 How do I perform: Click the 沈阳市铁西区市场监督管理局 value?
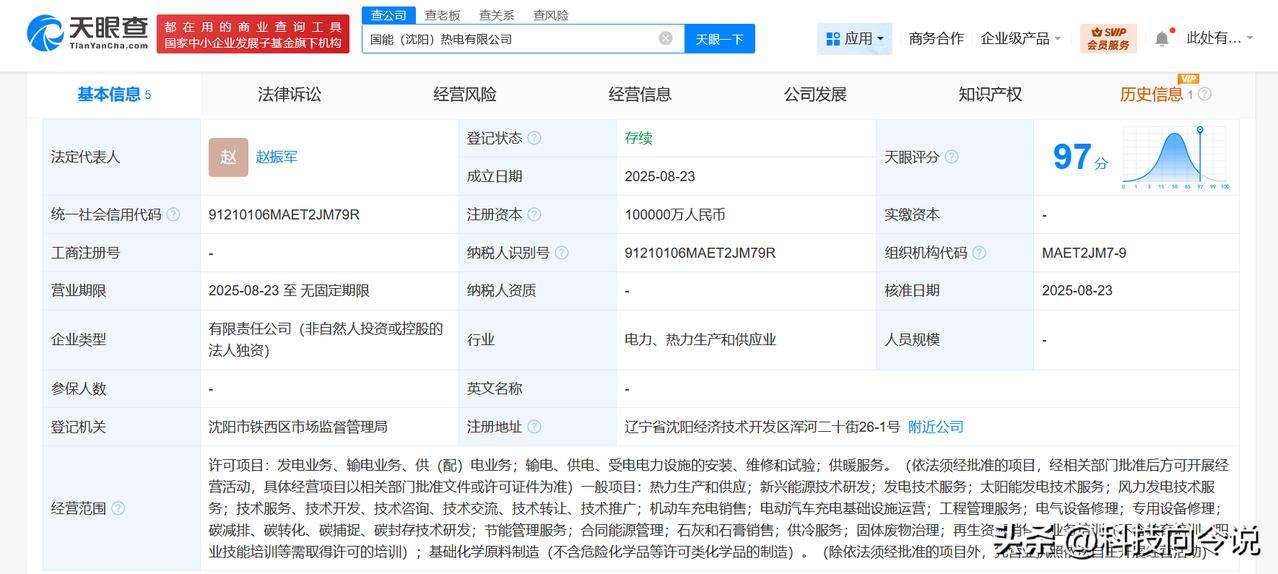pos(298,427)
